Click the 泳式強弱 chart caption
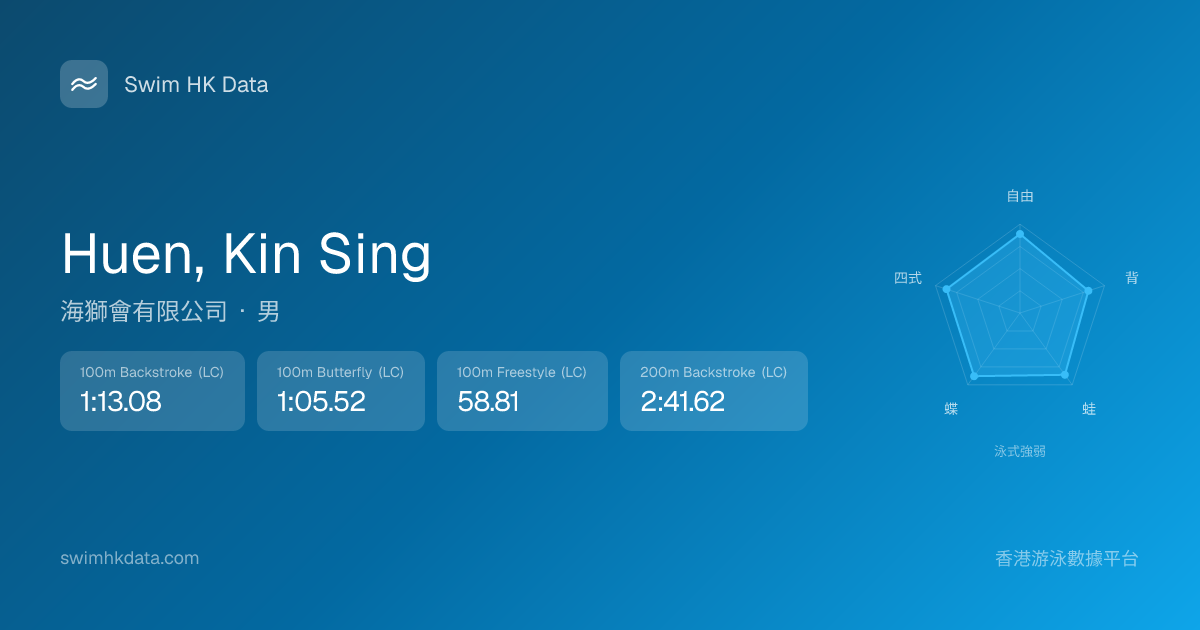 1020,451
